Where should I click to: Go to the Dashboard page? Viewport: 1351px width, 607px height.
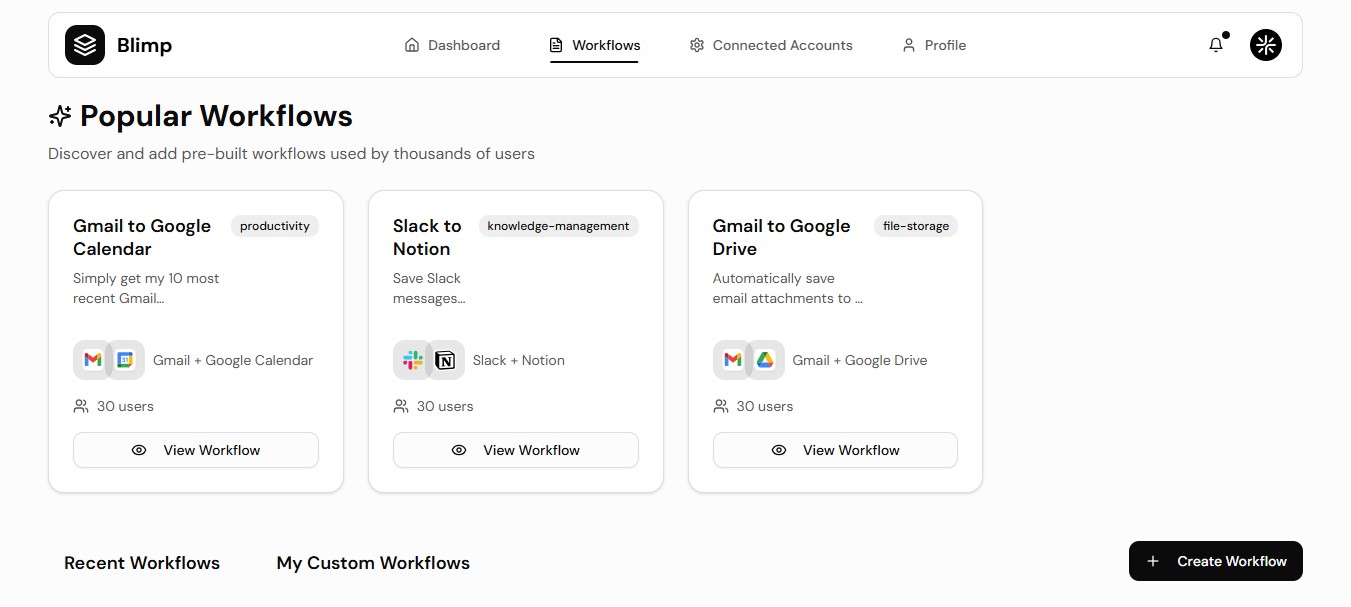coord(452,45)
